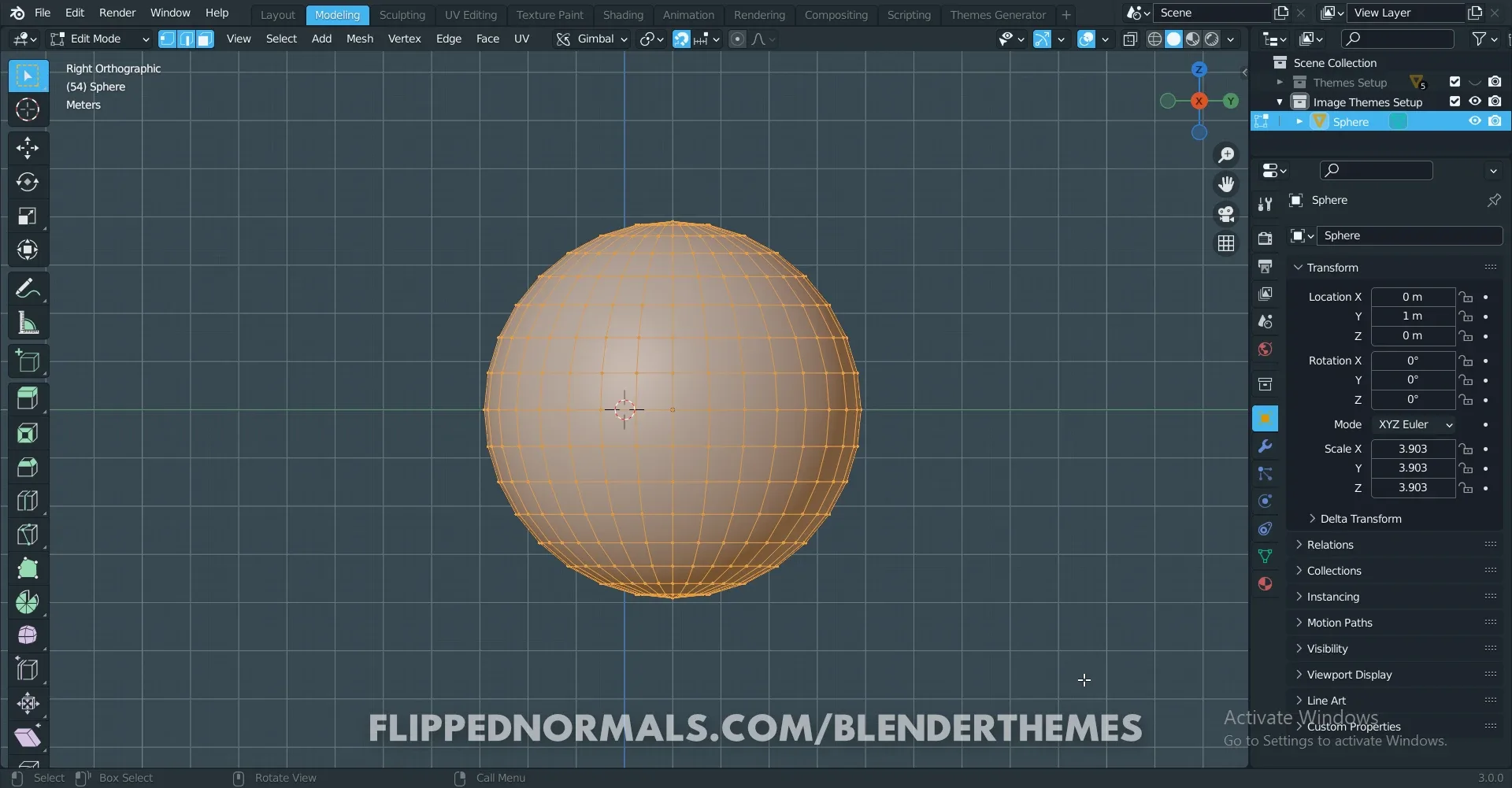Activate the Annotate tool
This screenshot has width=1512, height=788.
(28, 288)
